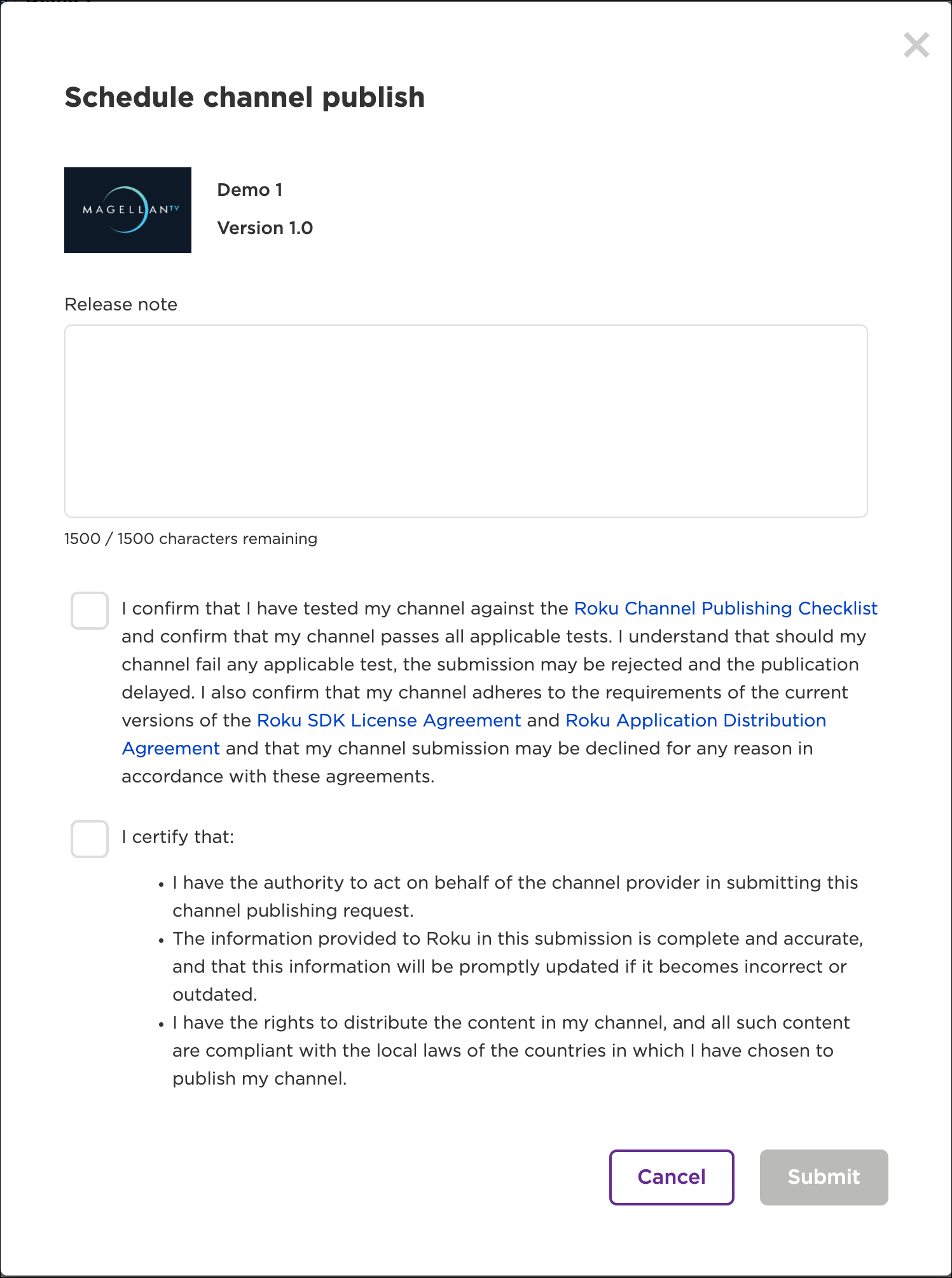Focus the Release note text area
Image resolution: width=952 pixels, height=1278 pixels.
click(466, 420)
